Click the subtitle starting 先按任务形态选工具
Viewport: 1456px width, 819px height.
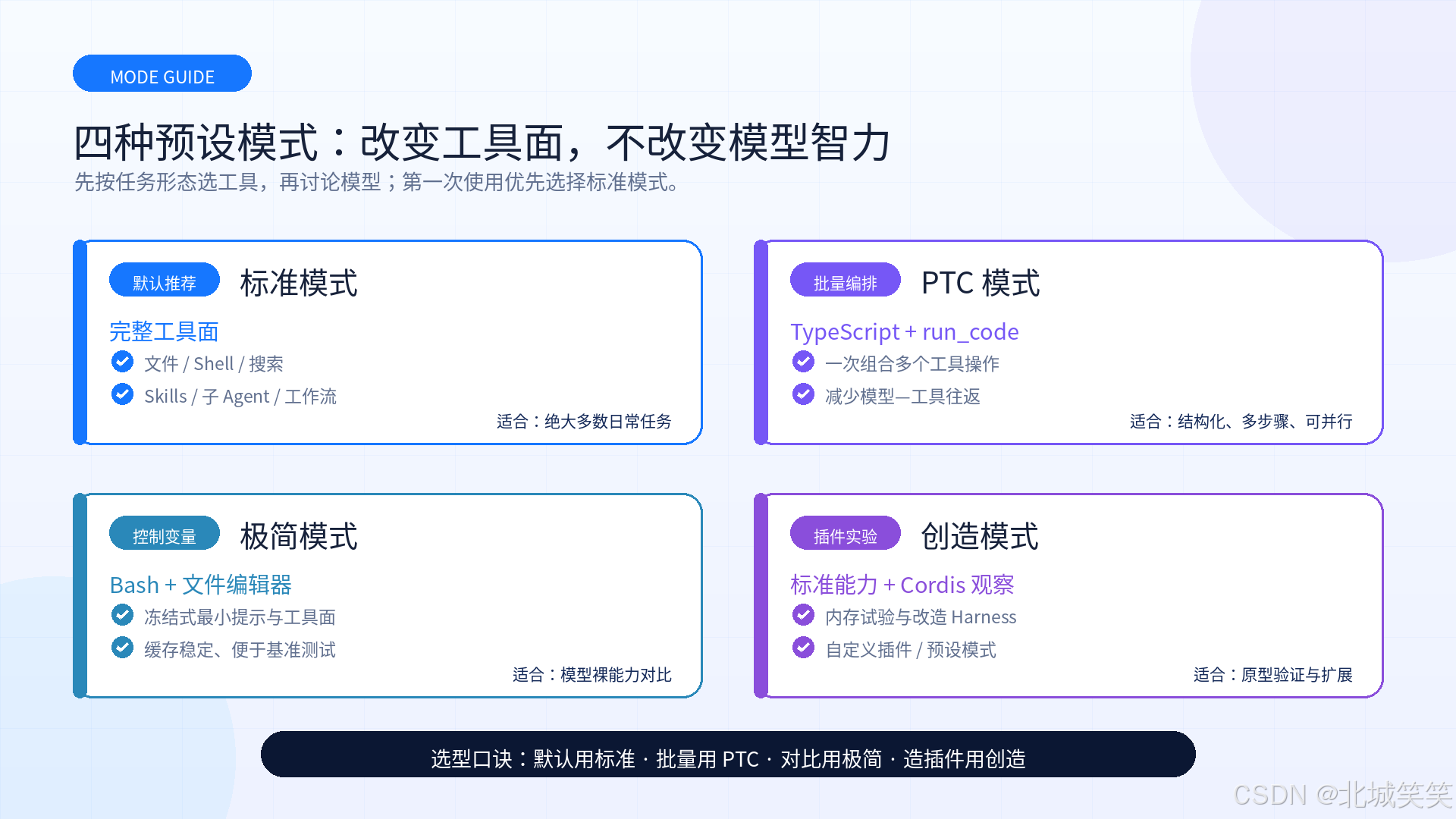click(x=378, y=182)
